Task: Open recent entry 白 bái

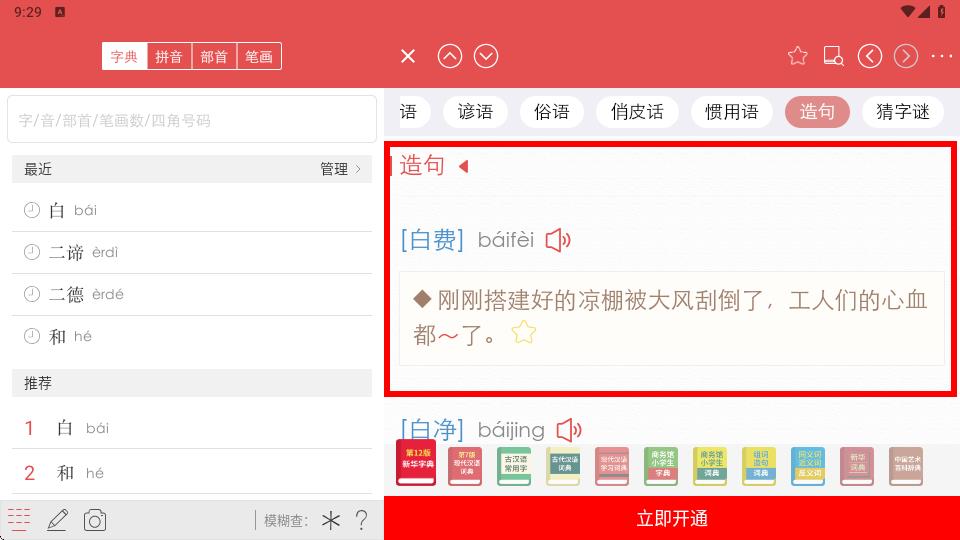Action: pyautogui.click(x=192, y=211)
